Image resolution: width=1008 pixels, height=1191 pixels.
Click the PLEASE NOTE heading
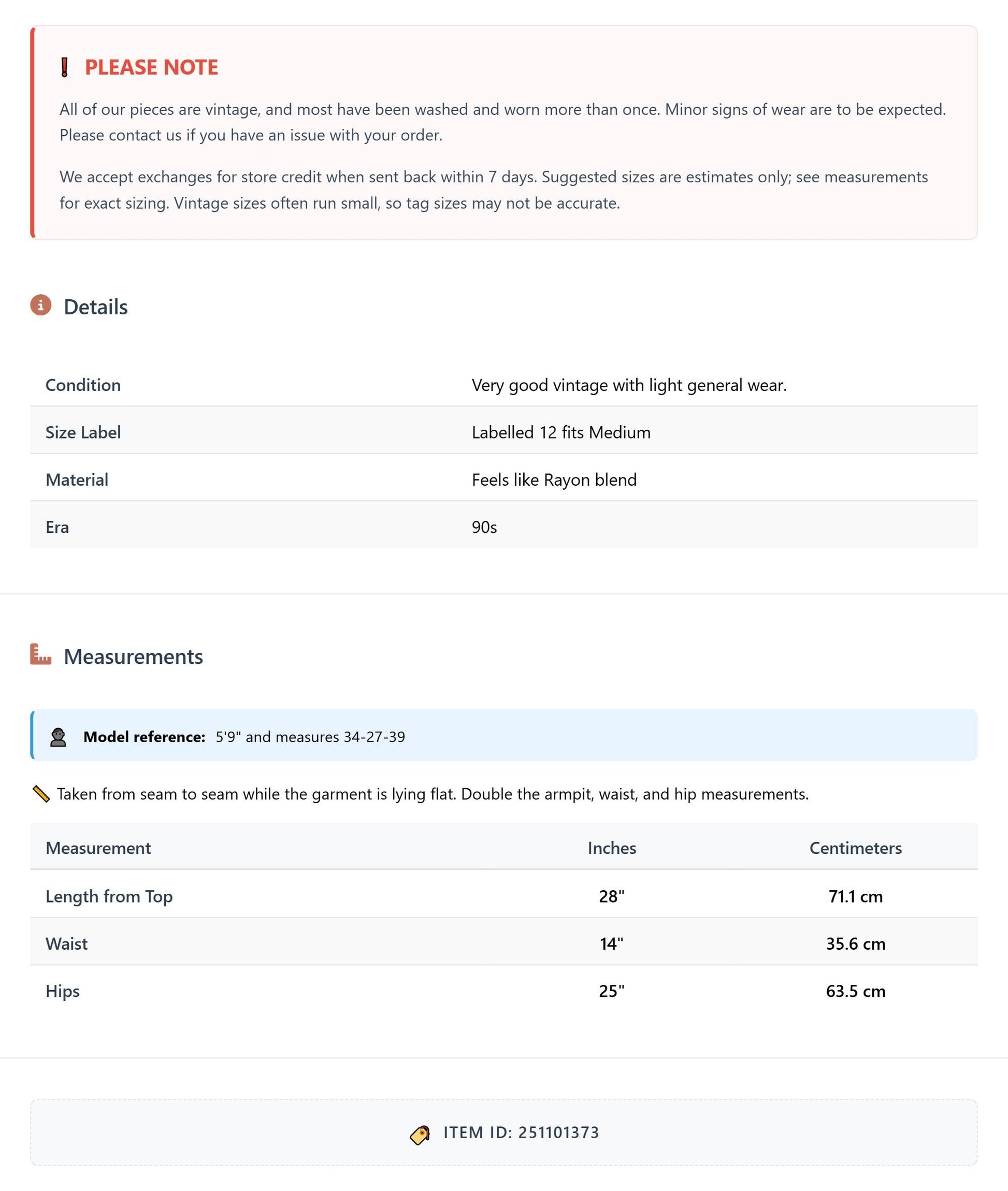[x=151, y=67]
